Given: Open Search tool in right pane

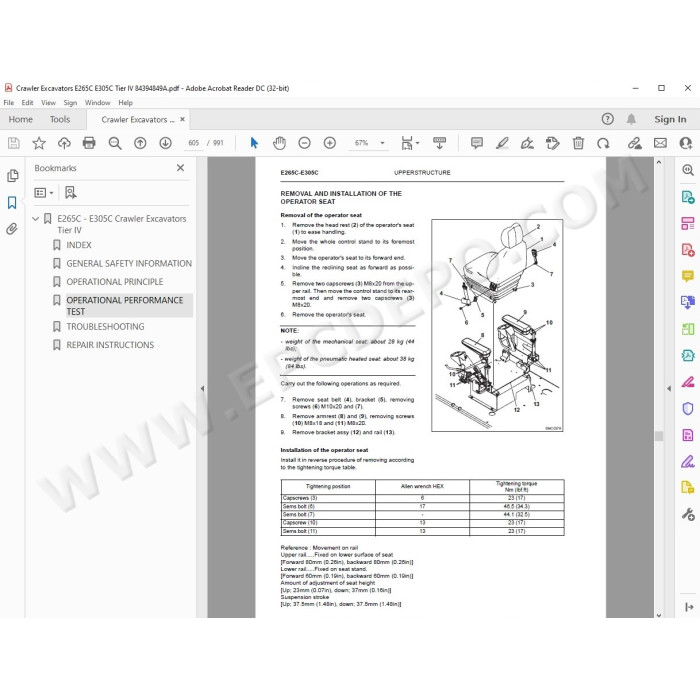Looking at the screenshot, I should click(688, 170).
